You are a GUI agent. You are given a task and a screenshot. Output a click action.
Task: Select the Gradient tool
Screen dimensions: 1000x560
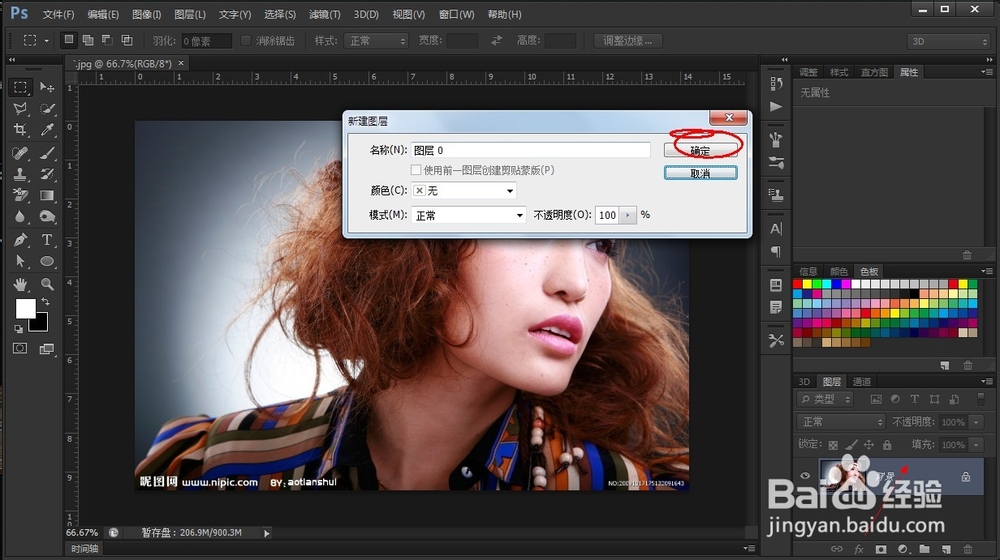tap(47, 195)
